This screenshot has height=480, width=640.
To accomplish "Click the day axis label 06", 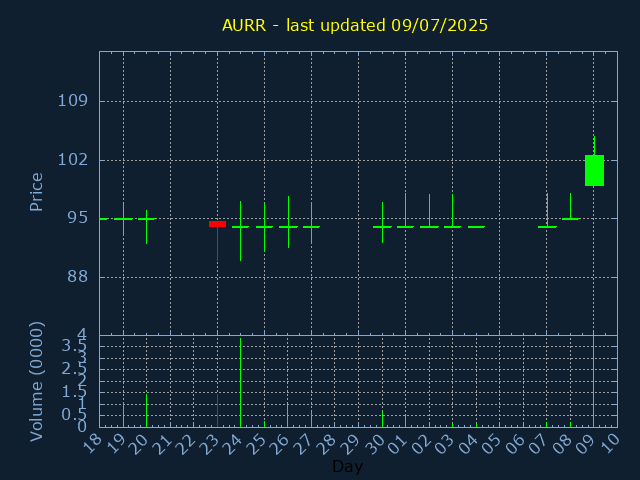I will 515,443.
